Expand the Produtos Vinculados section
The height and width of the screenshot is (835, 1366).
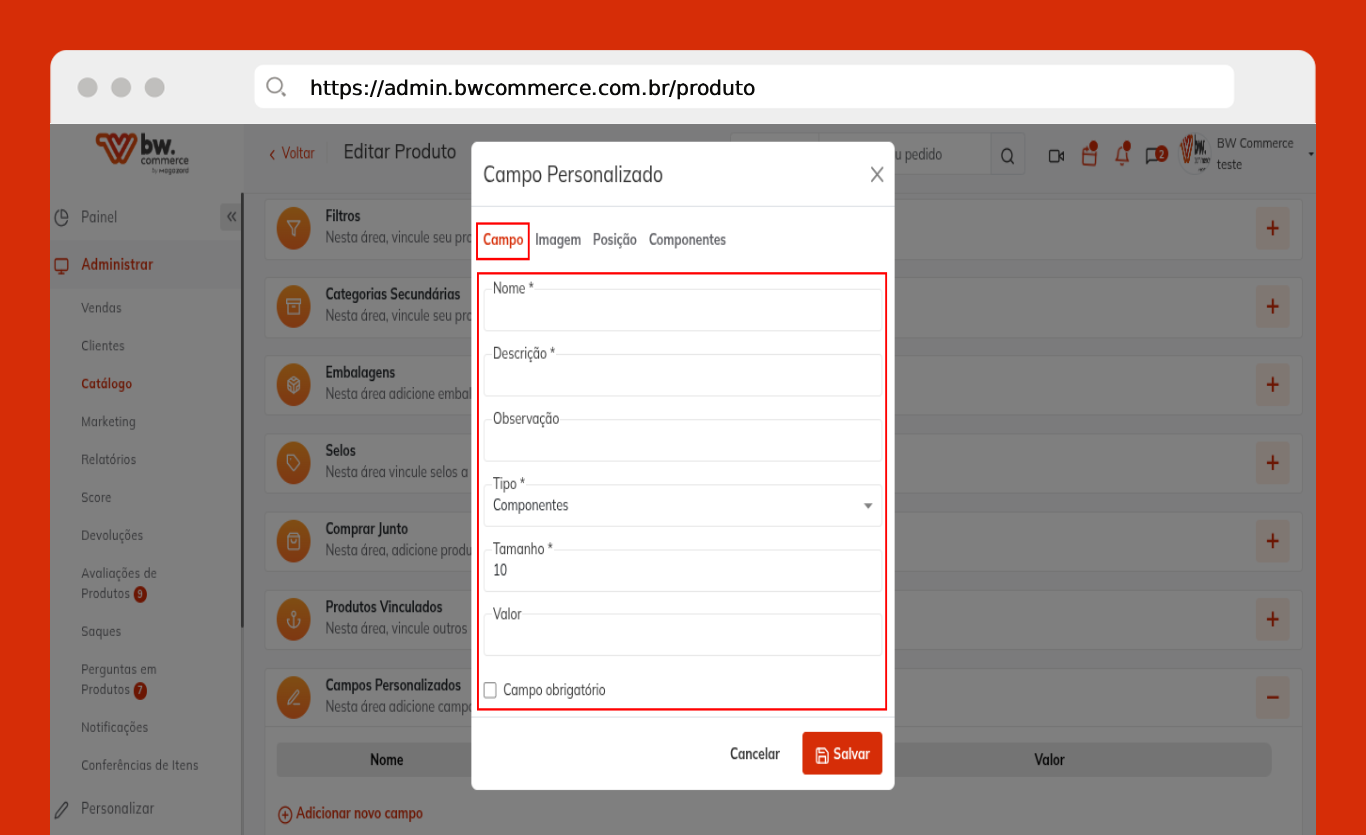click(x=1272, y=619)
